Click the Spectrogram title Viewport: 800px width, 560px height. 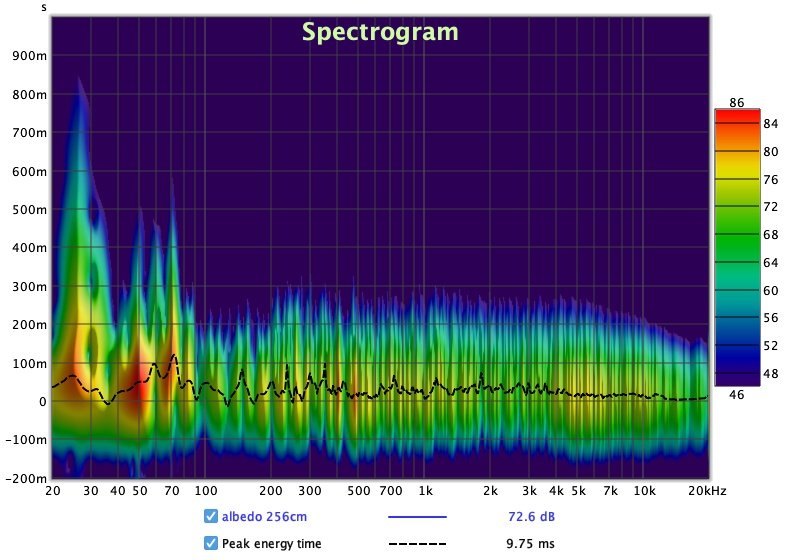[380, 32]
